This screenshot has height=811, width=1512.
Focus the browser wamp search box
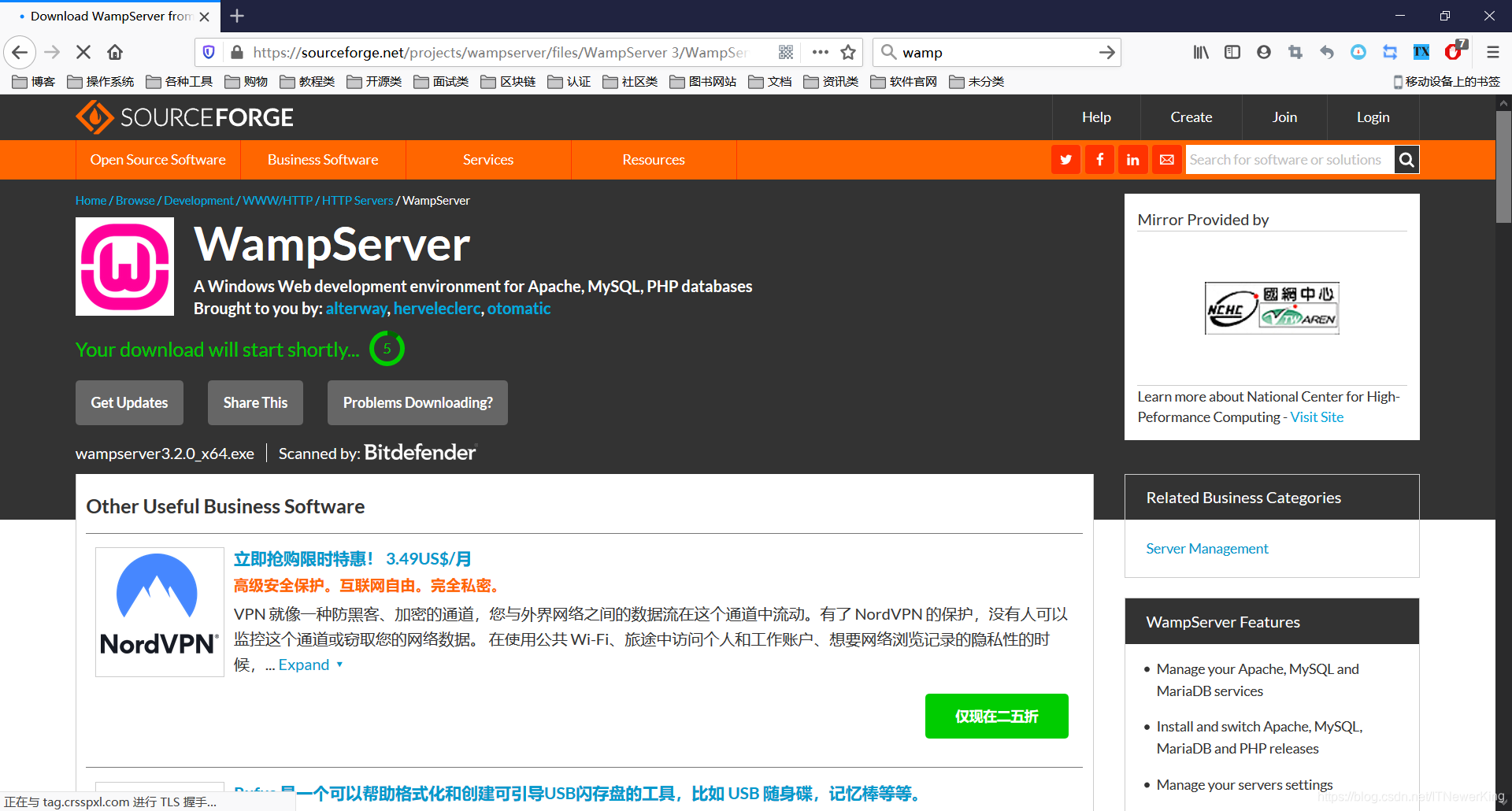(996, 52)
